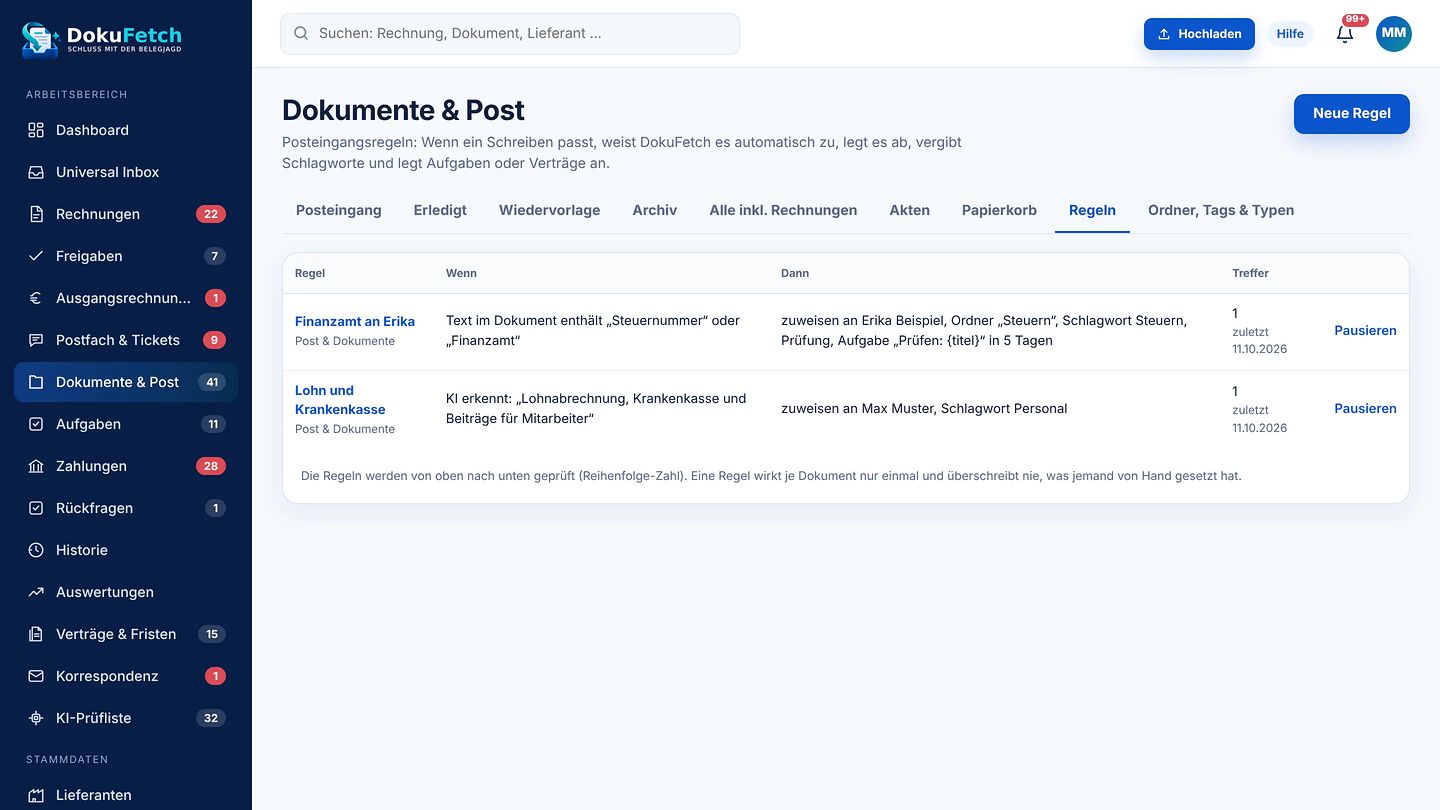Open the Finanzamt an Erika rule link
Viewport: 1440px width, 810px height.
point(355,321)
